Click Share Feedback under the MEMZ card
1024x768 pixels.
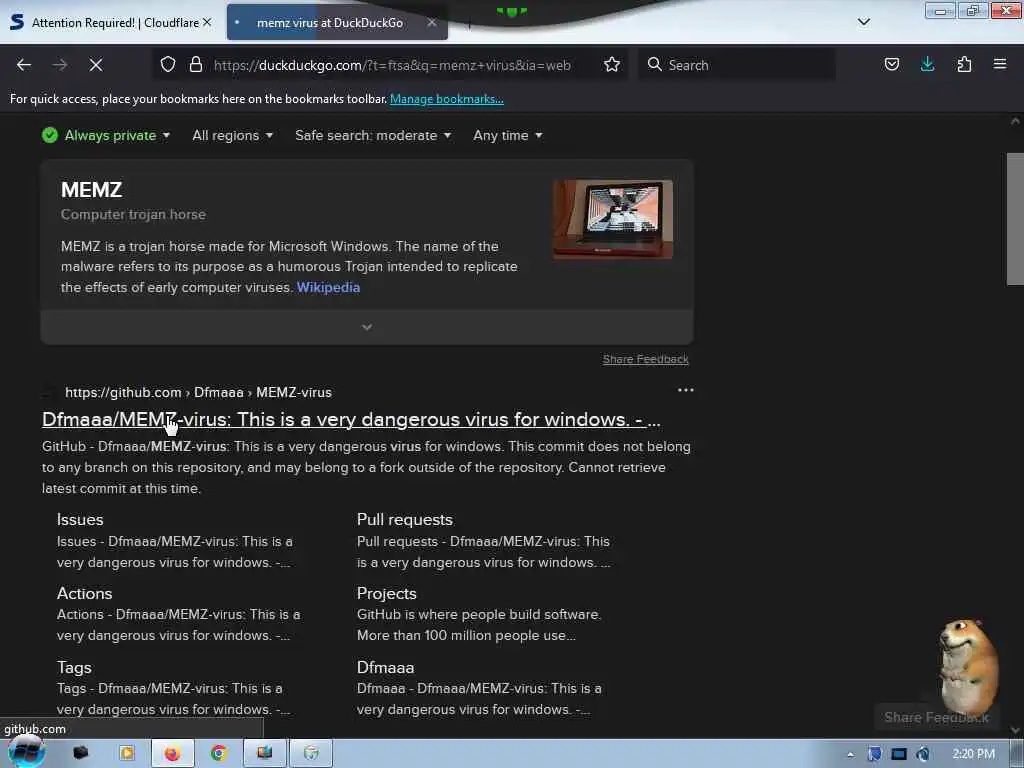[645, 359]
